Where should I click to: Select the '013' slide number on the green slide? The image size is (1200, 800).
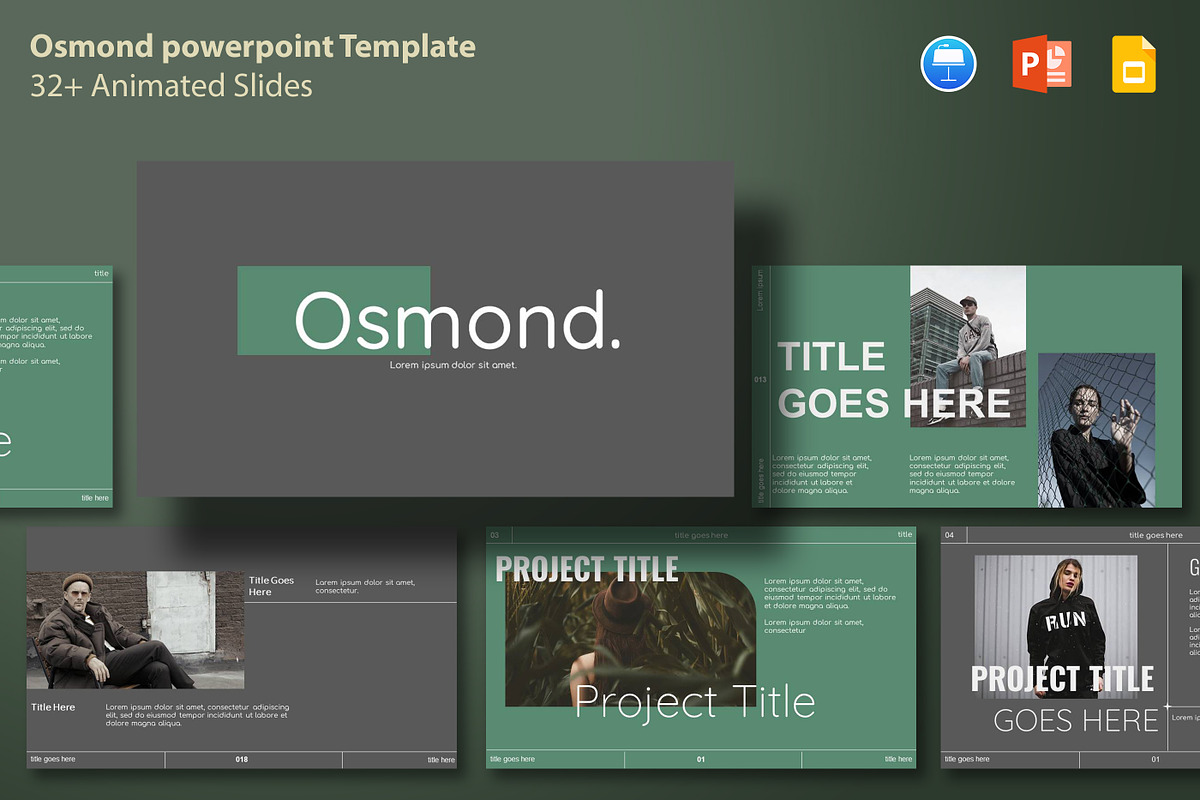click(761, 380)
